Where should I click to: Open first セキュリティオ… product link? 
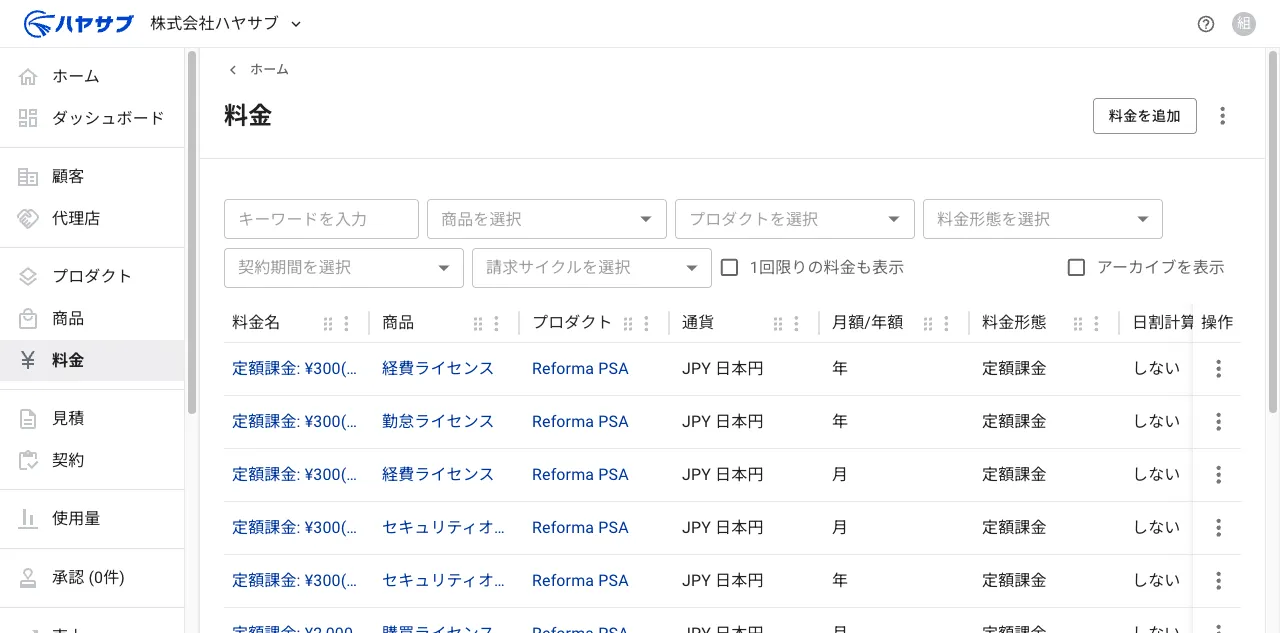tap(443, 527)
